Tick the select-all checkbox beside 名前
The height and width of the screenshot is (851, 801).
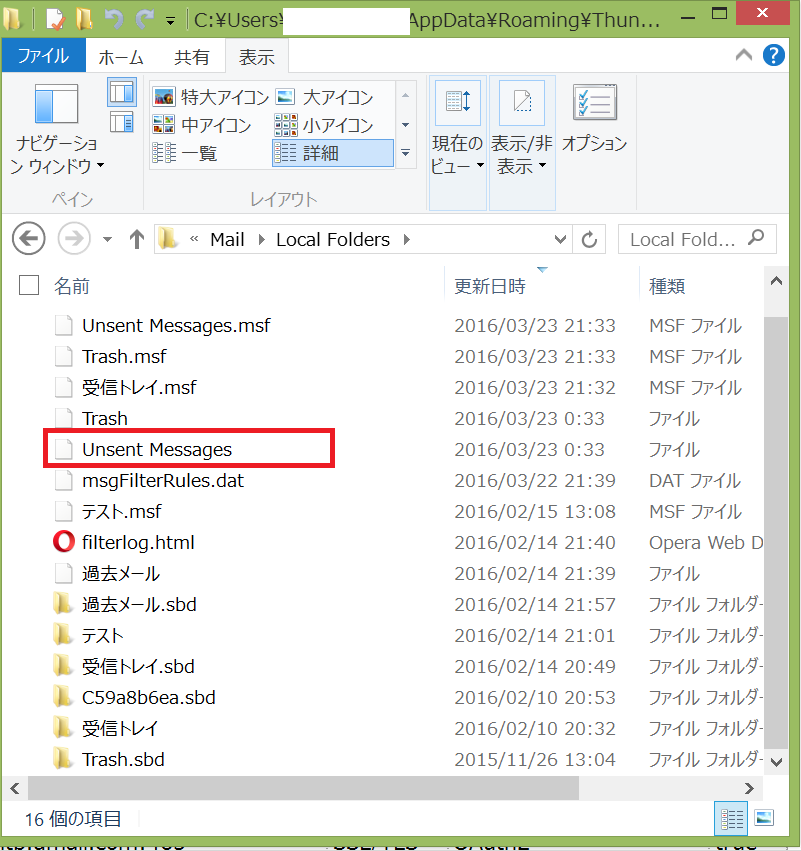click(x=29, y=286)
